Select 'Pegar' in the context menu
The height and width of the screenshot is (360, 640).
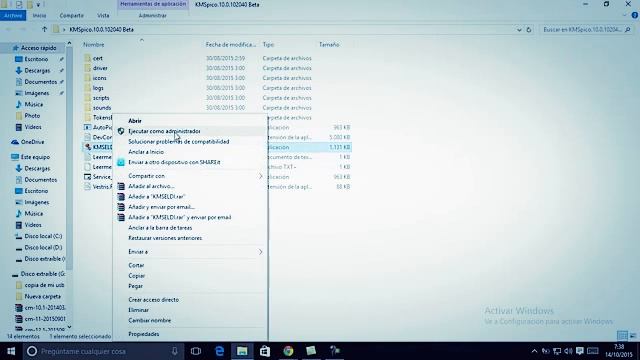tap(136, 286)
